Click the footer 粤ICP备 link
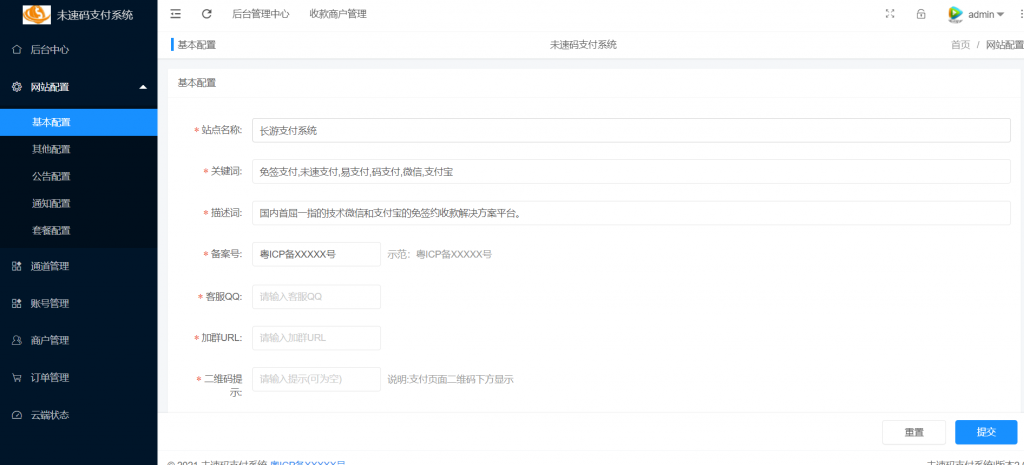Screen dimensions: 1024x465 coord(308,462)
